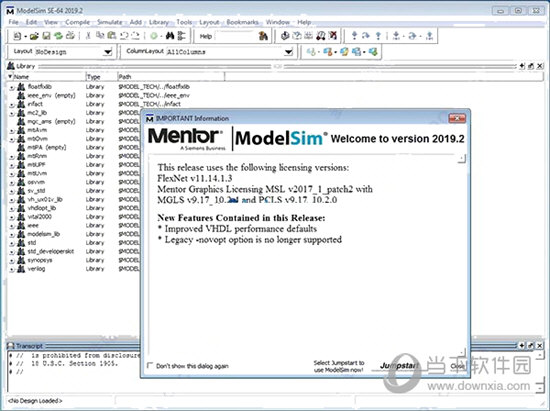550x411 pixels.
Task: Click the Find binoculars icon
Action: point(170,36)
